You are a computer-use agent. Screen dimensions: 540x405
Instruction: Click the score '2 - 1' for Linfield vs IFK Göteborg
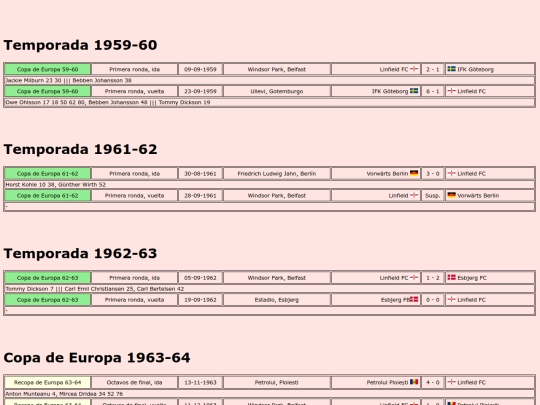click(x=433, y=69)
